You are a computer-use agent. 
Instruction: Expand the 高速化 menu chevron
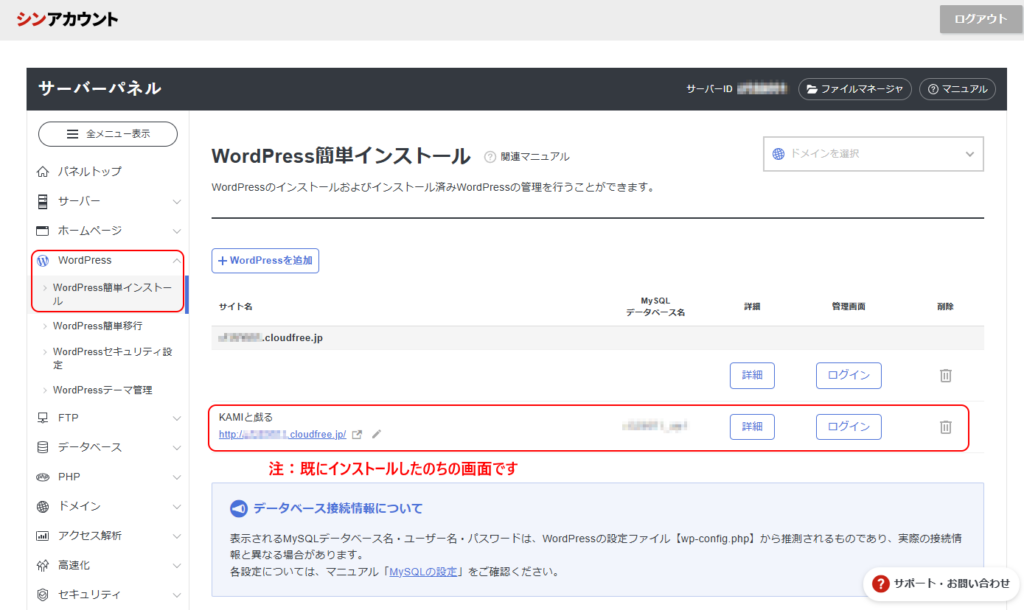point(176,566)
